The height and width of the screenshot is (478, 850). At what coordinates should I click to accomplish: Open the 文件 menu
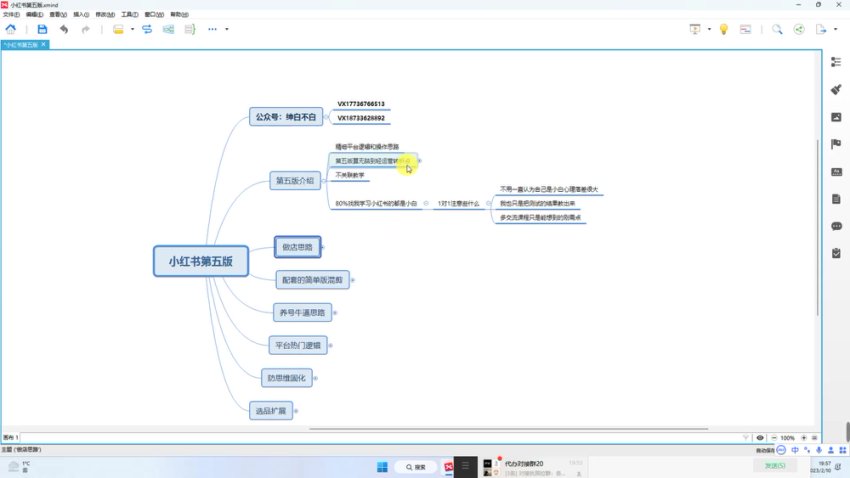coord(11,15)
